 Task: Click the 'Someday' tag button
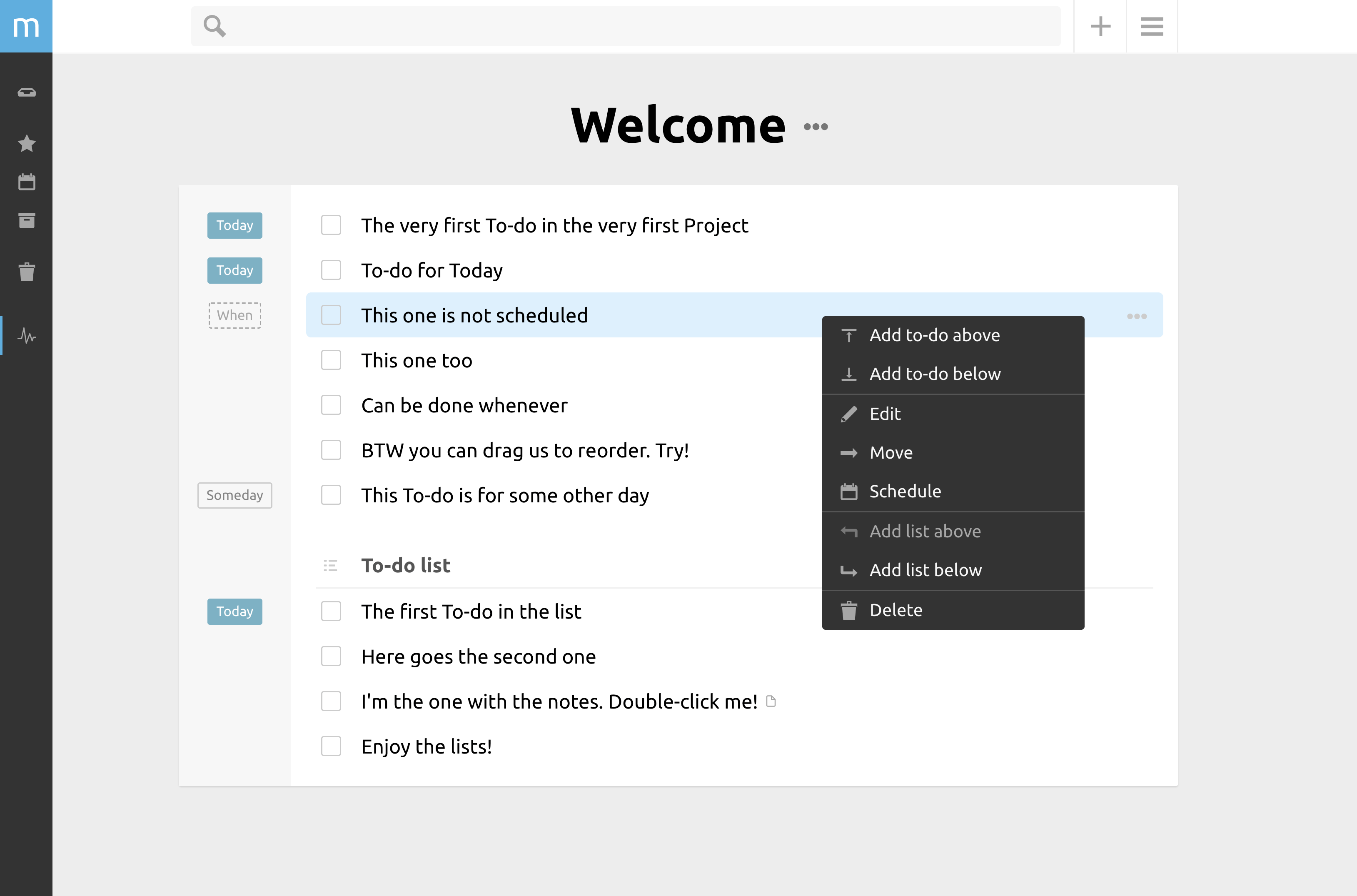[234, 495]
